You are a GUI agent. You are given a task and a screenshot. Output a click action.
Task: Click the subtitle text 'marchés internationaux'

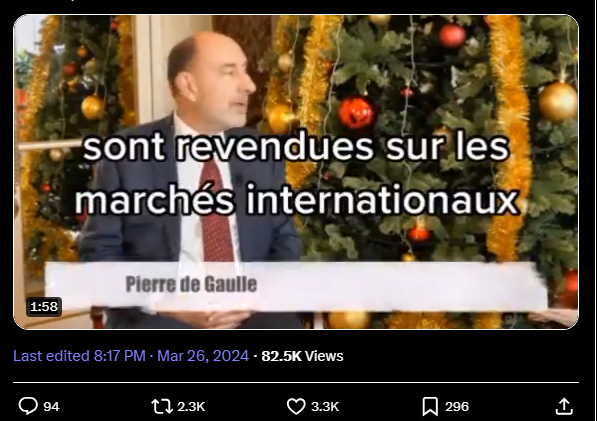297,199
